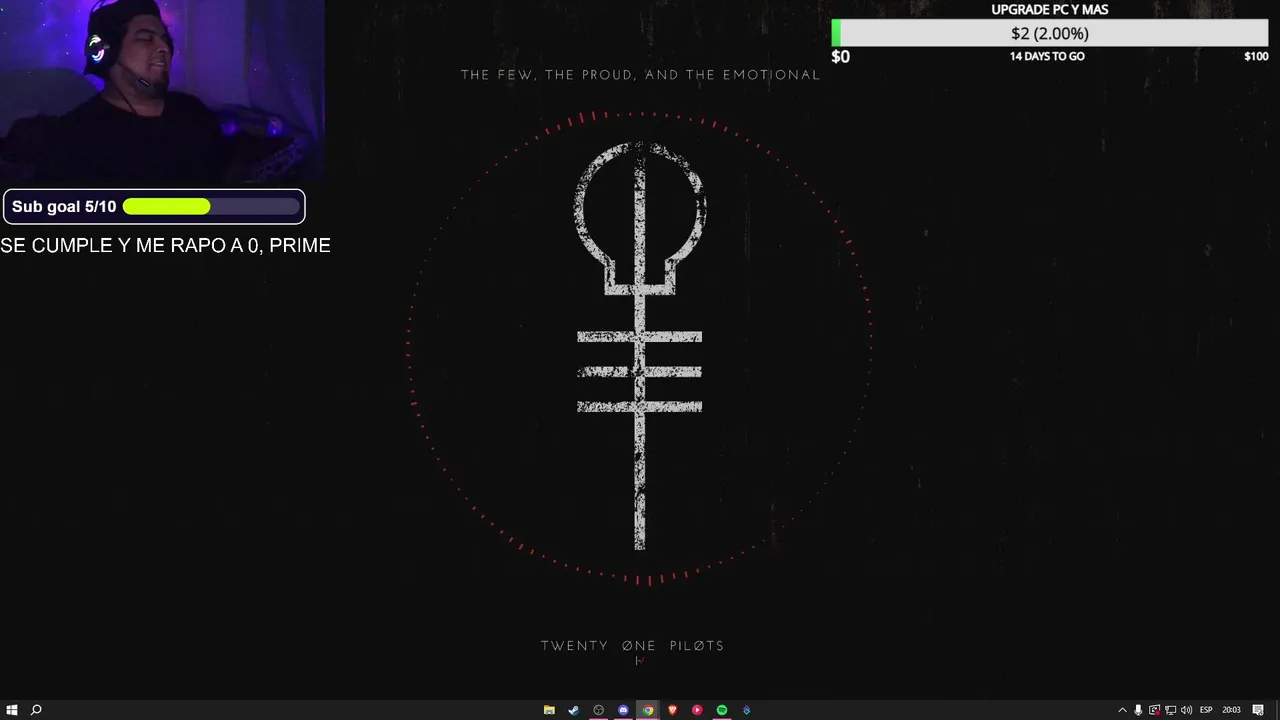Click the skeleton clique logo artwork
The width and height of the screenshot is (1280, 720).
(x=640, y=346)
